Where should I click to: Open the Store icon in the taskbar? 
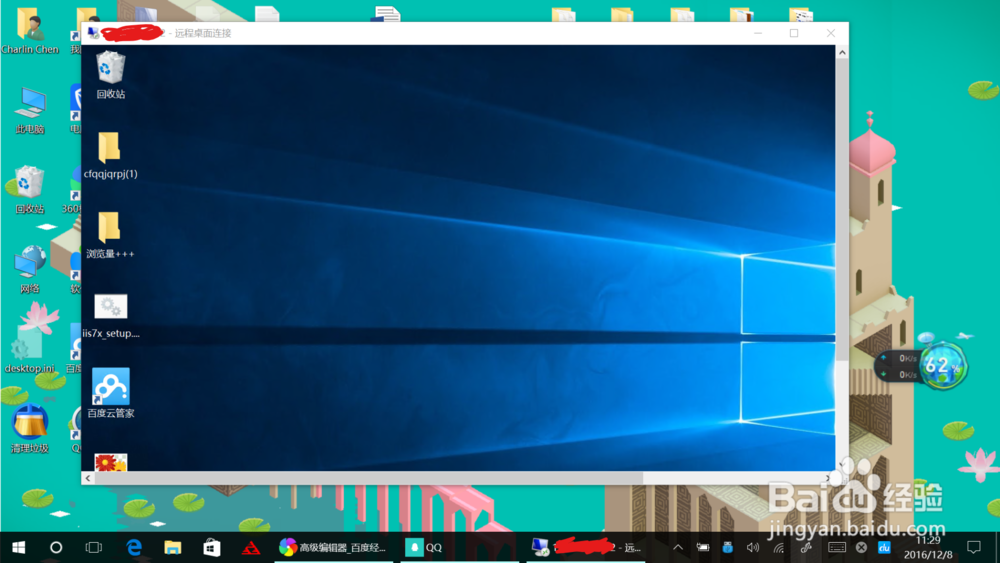point(212,547)
